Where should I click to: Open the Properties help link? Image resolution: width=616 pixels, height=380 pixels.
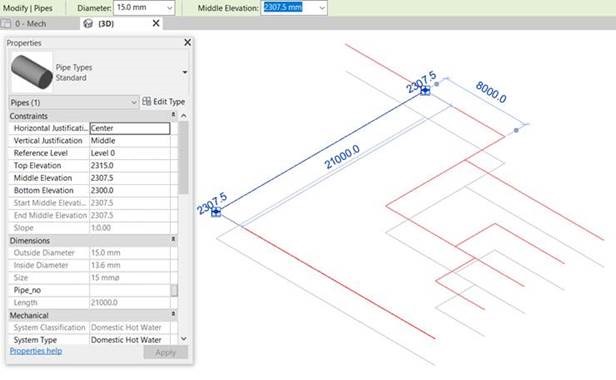pyautogui.click(x=36, y=351)
